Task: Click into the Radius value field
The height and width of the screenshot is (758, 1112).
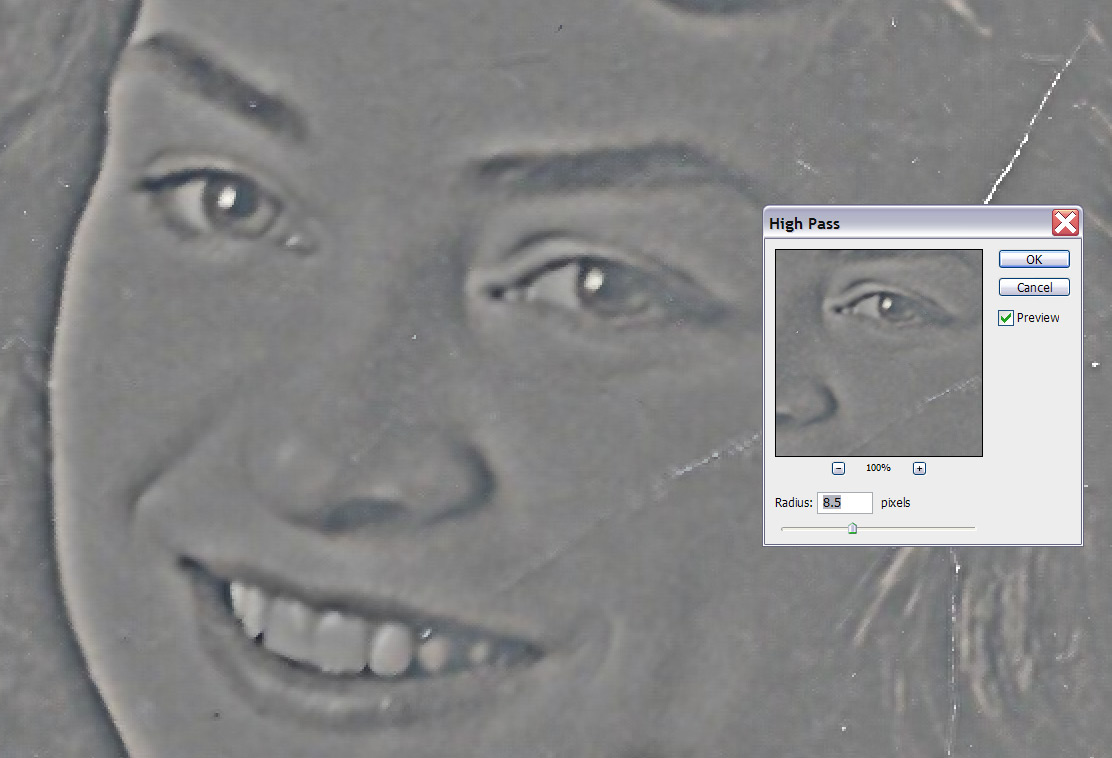Action: (x=845, y=503)
